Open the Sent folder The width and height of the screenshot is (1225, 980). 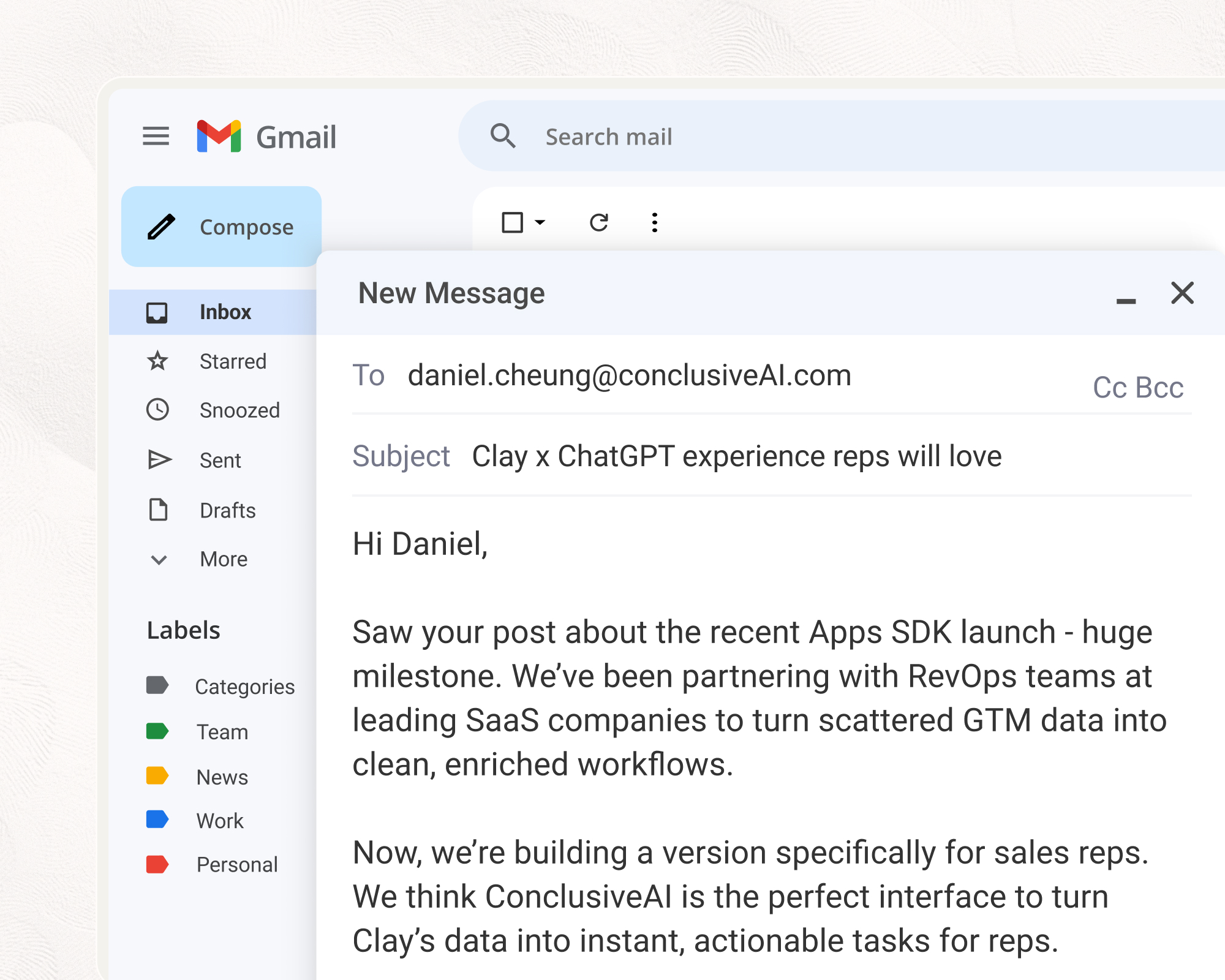[x=220, y=460]
